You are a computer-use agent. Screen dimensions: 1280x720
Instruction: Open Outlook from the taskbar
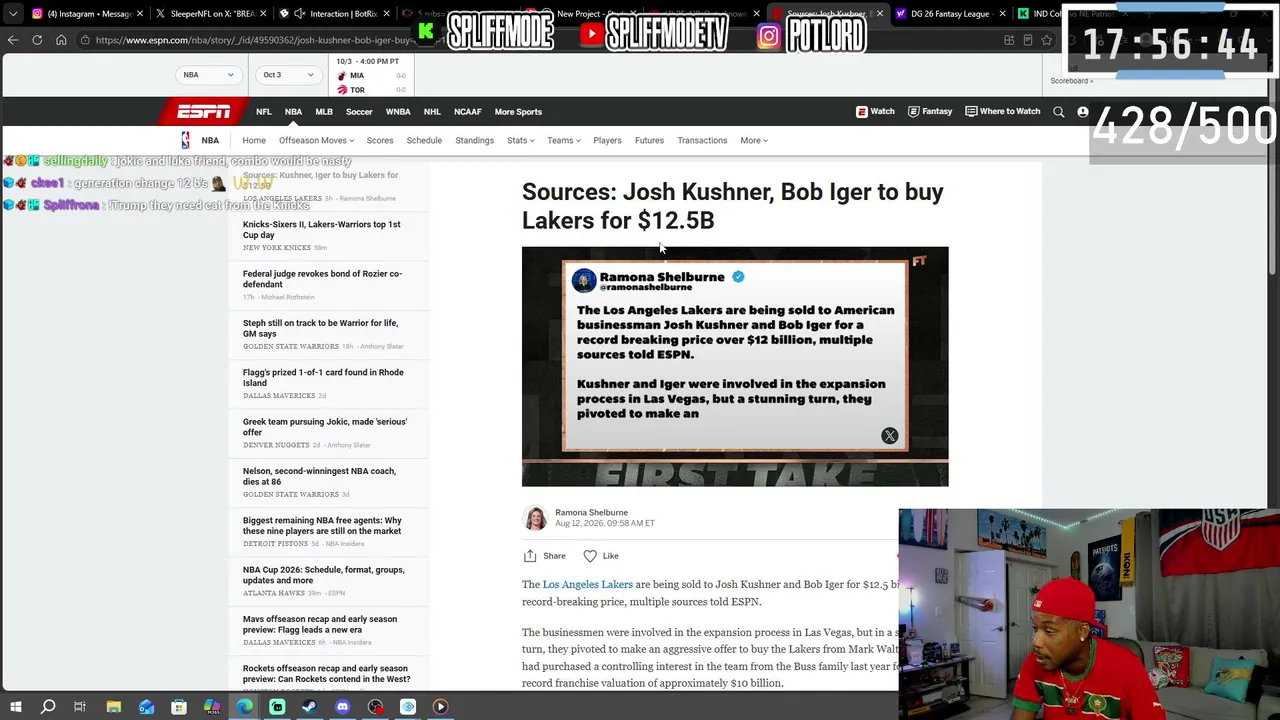click(x=146, y=707)
